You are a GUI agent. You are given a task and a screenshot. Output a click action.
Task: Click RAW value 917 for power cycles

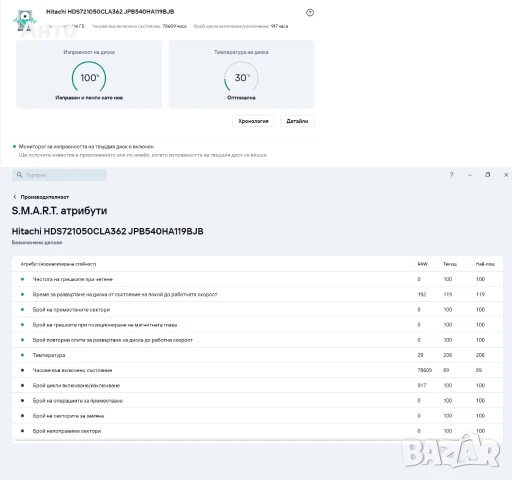[422, 385]
